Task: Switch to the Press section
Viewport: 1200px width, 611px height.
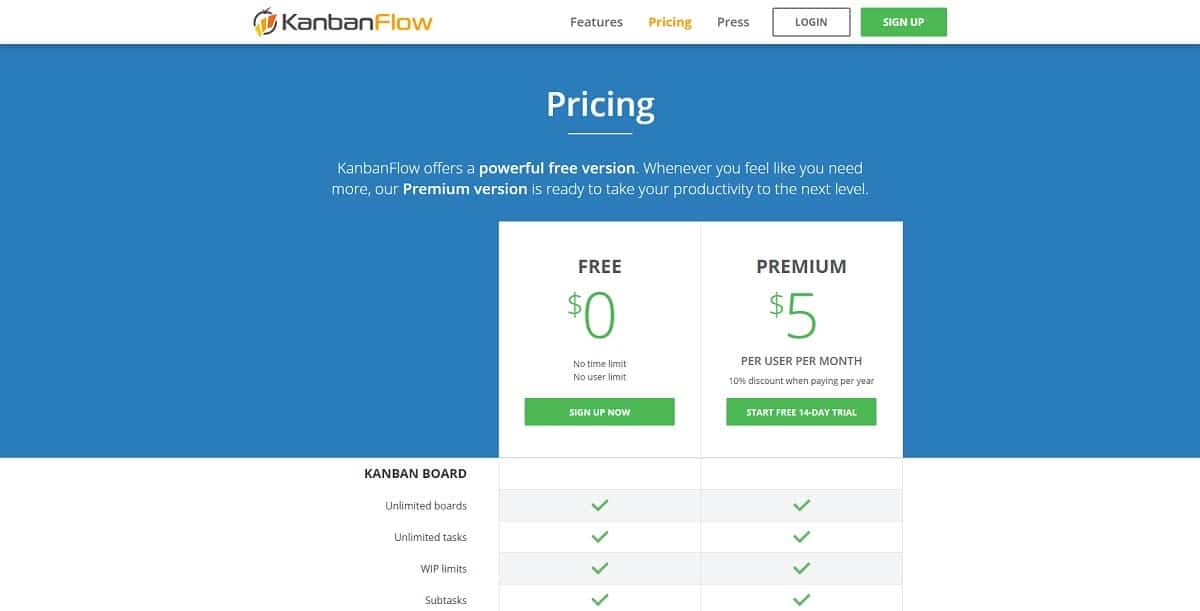Action: [732, 21]
